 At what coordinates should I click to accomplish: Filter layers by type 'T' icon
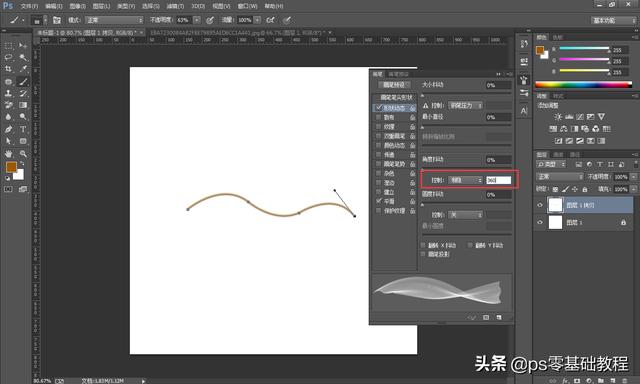[x=600, y=164]
